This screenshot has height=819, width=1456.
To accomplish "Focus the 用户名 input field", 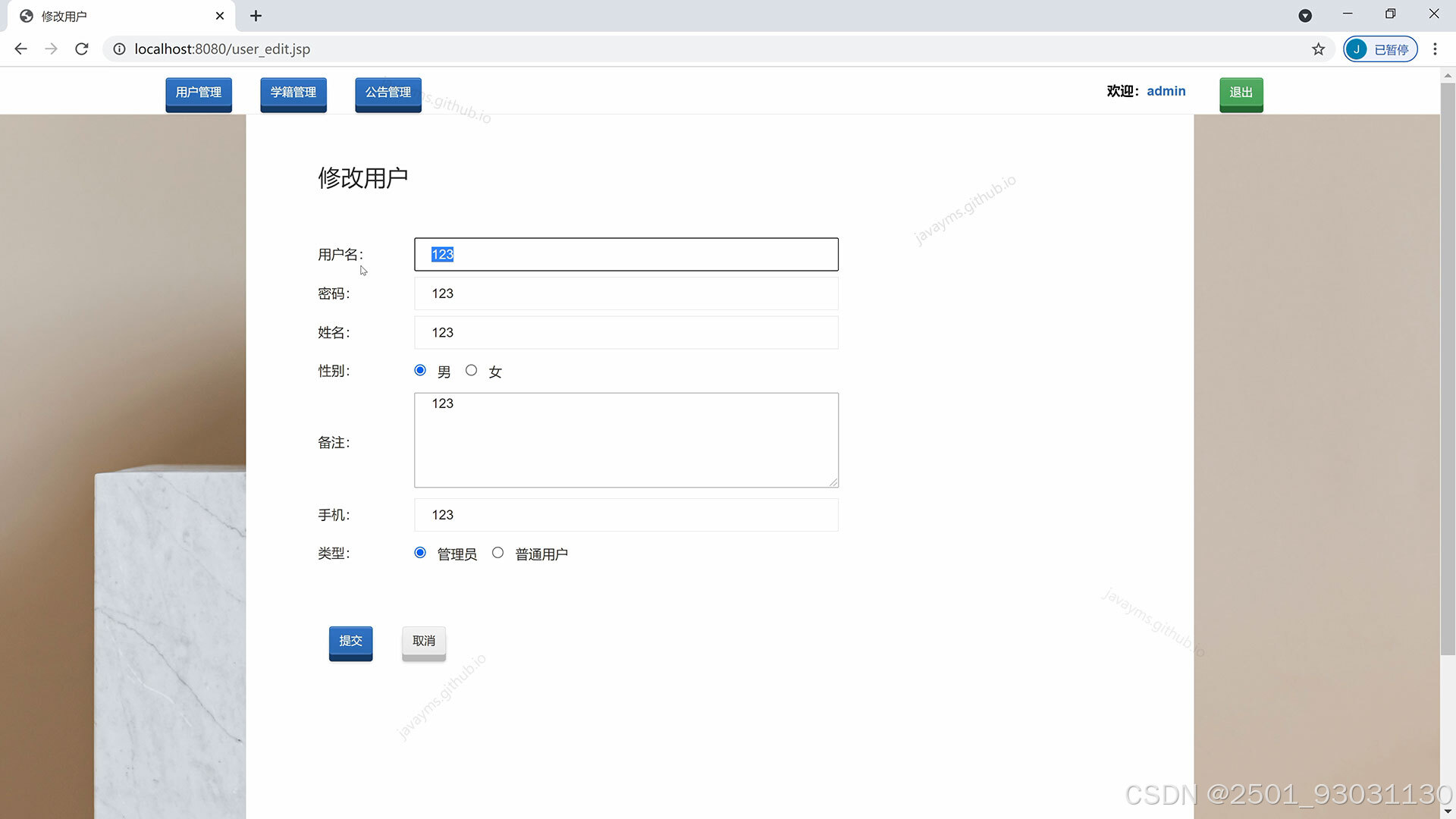I will (x=626, y=254).
